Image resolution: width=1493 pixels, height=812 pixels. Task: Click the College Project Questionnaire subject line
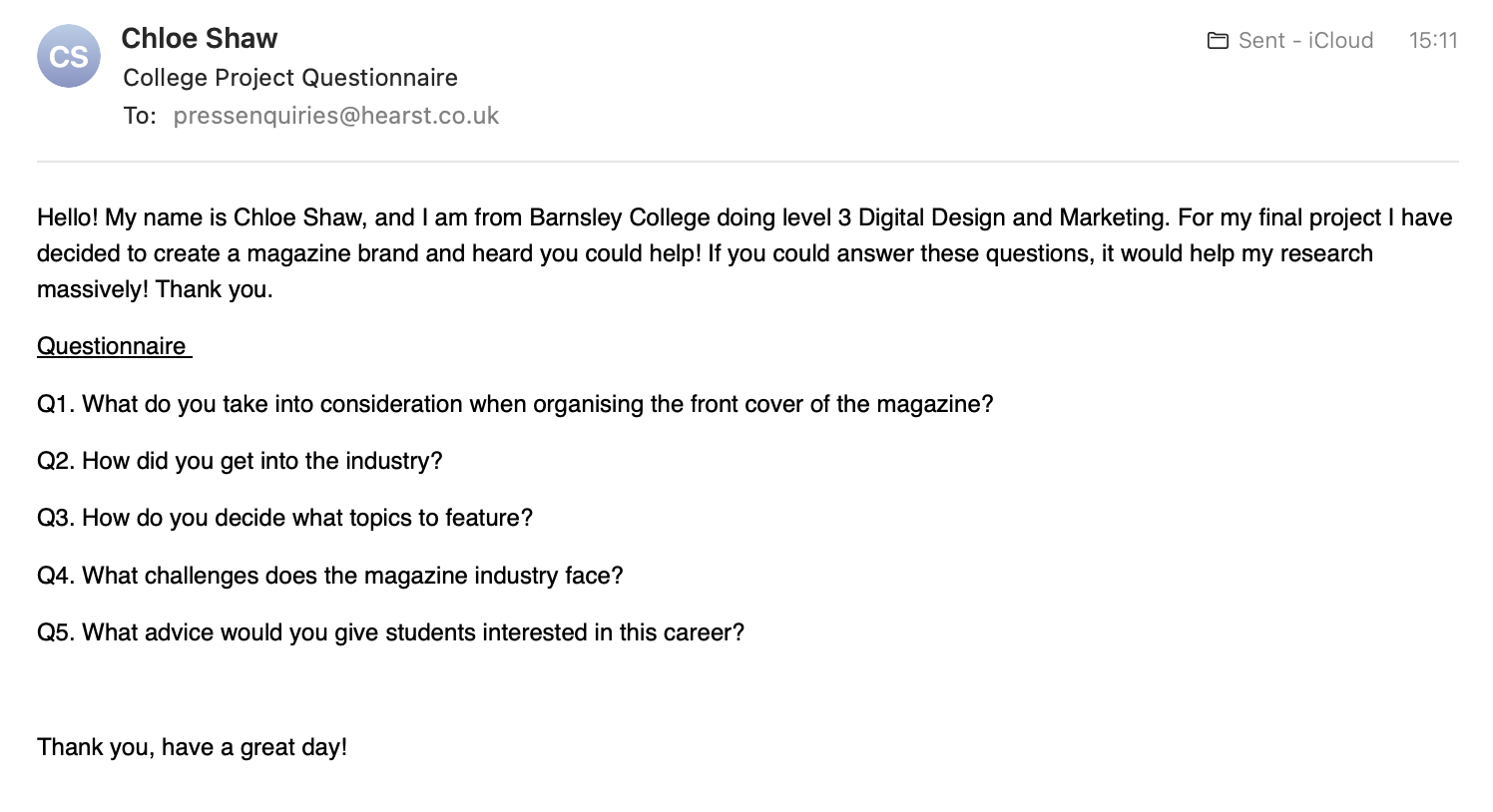click(x=290, y=78)
